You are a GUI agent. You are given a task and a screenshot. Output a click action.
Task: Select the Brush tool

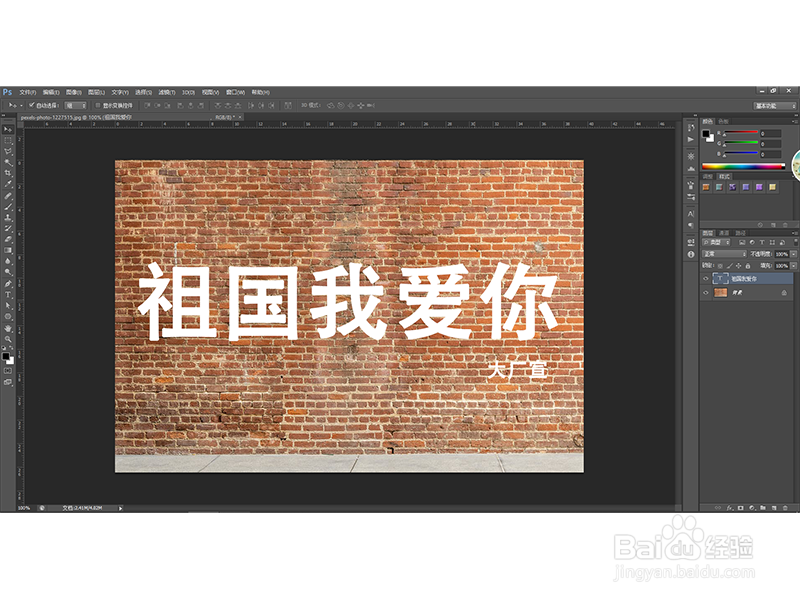[x=8, y=207]
